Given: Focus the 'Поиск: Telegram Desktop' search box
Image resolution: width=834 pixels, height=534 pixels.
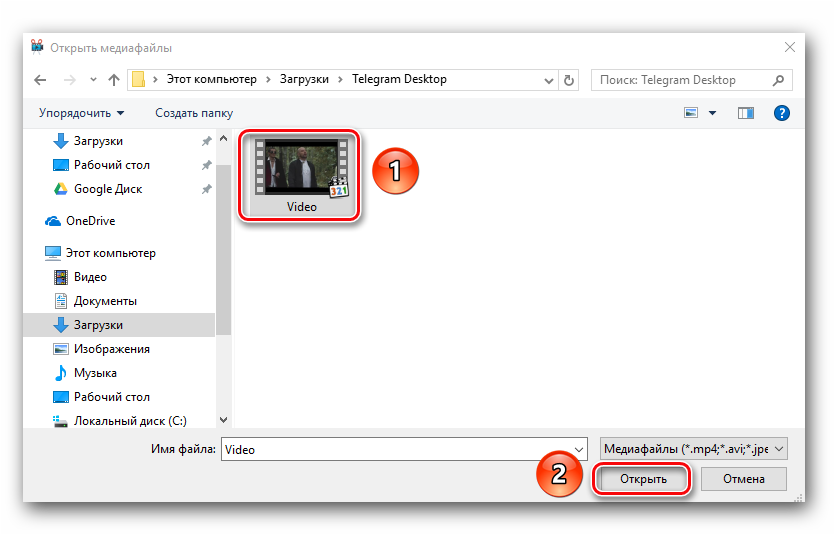Looking at the screenshot, I should pos(691,80).
